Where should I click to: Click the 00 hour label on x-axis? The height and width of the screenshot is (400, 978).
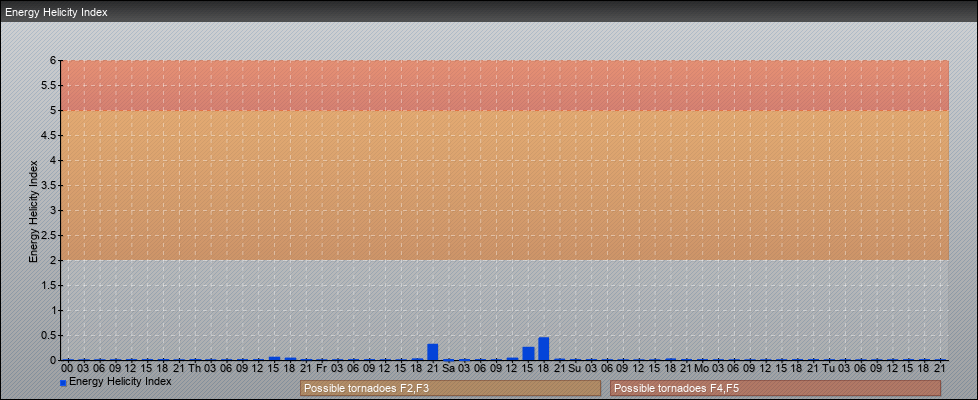[67, 368]
